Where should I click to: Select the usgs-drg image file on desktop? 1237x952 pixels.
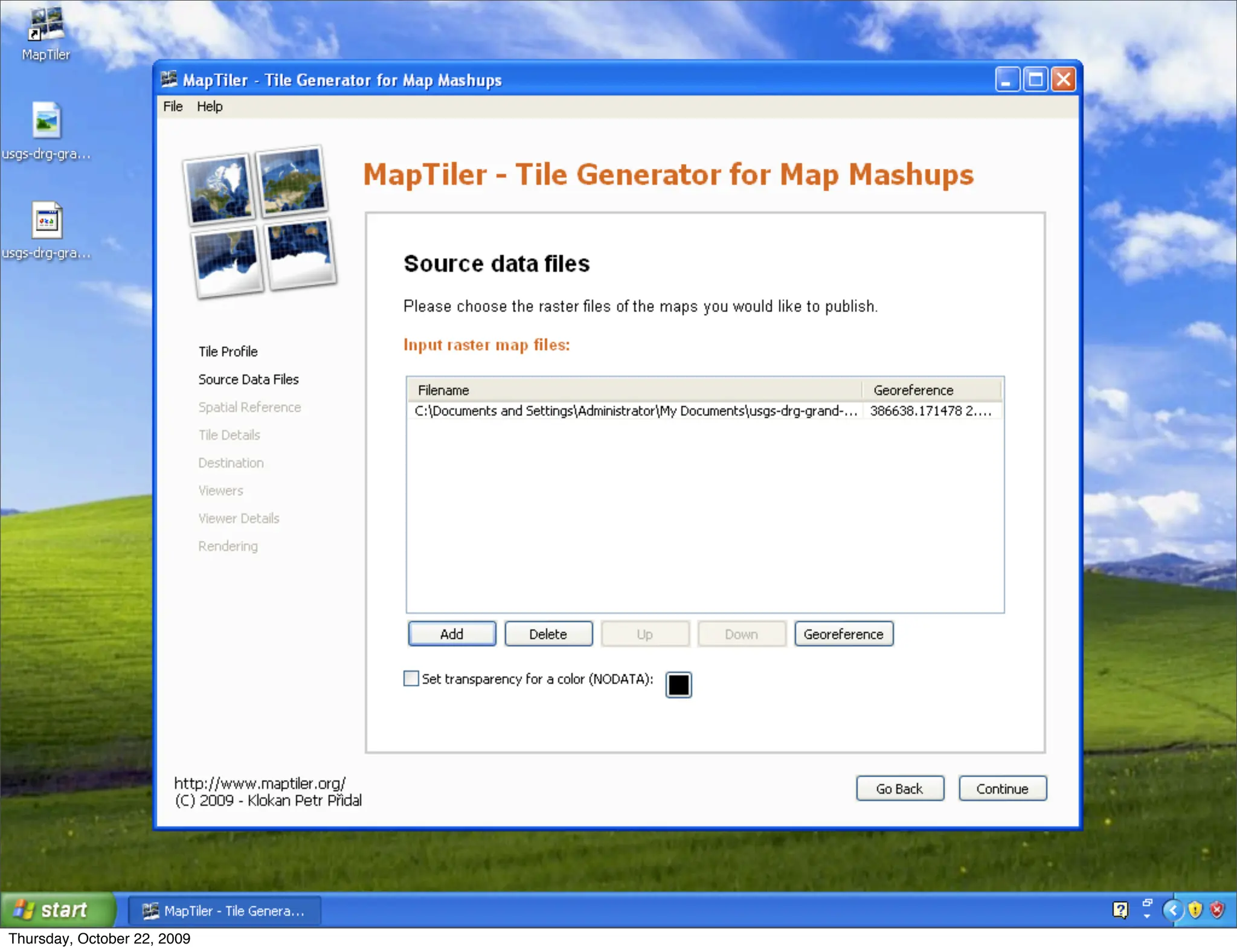pyautogui.click(x=46, y=120)
